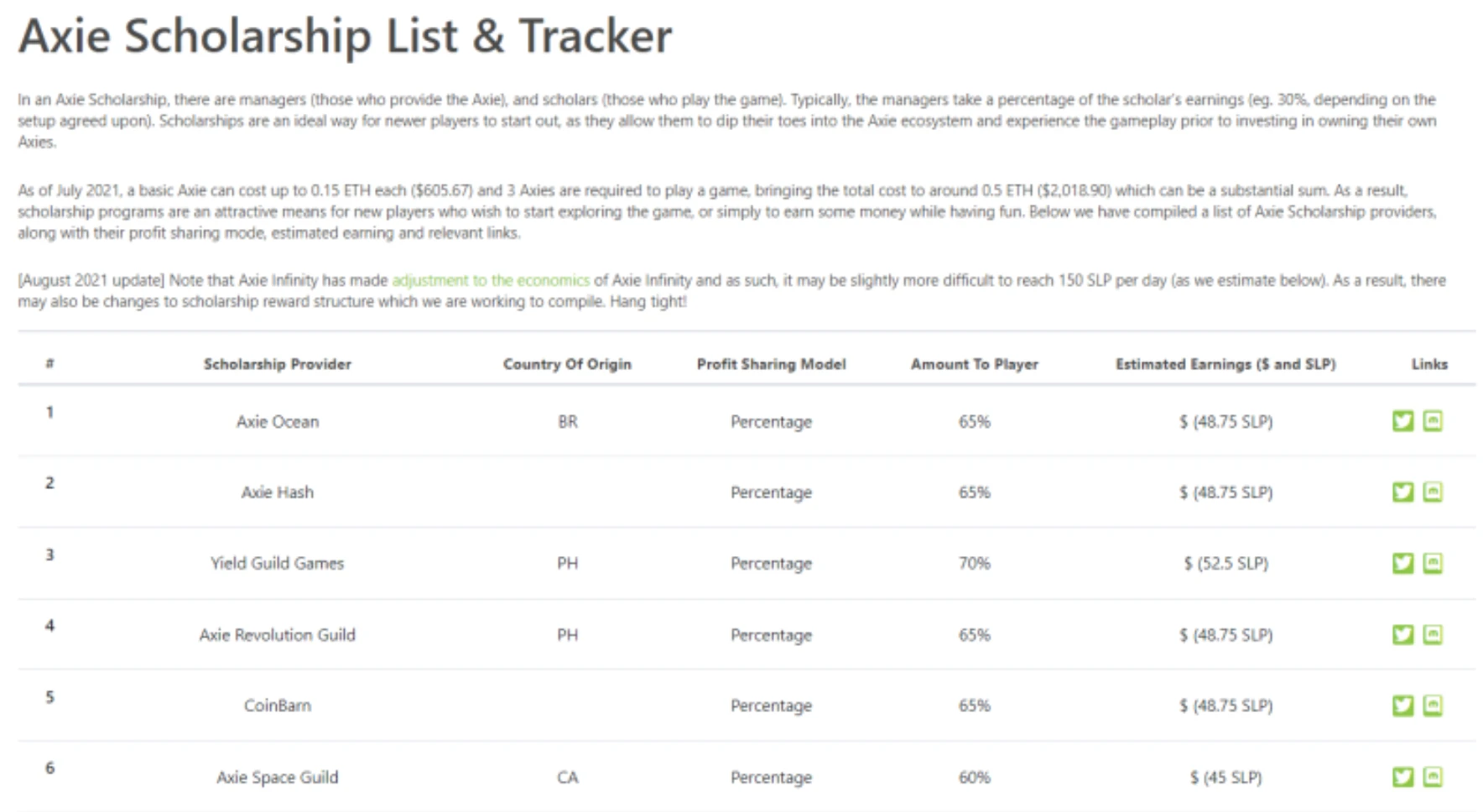The height and width of the screenshot is (812, 1483).
Task: Sort by the Scholarship Provider column header
Action: pos(277,364)
